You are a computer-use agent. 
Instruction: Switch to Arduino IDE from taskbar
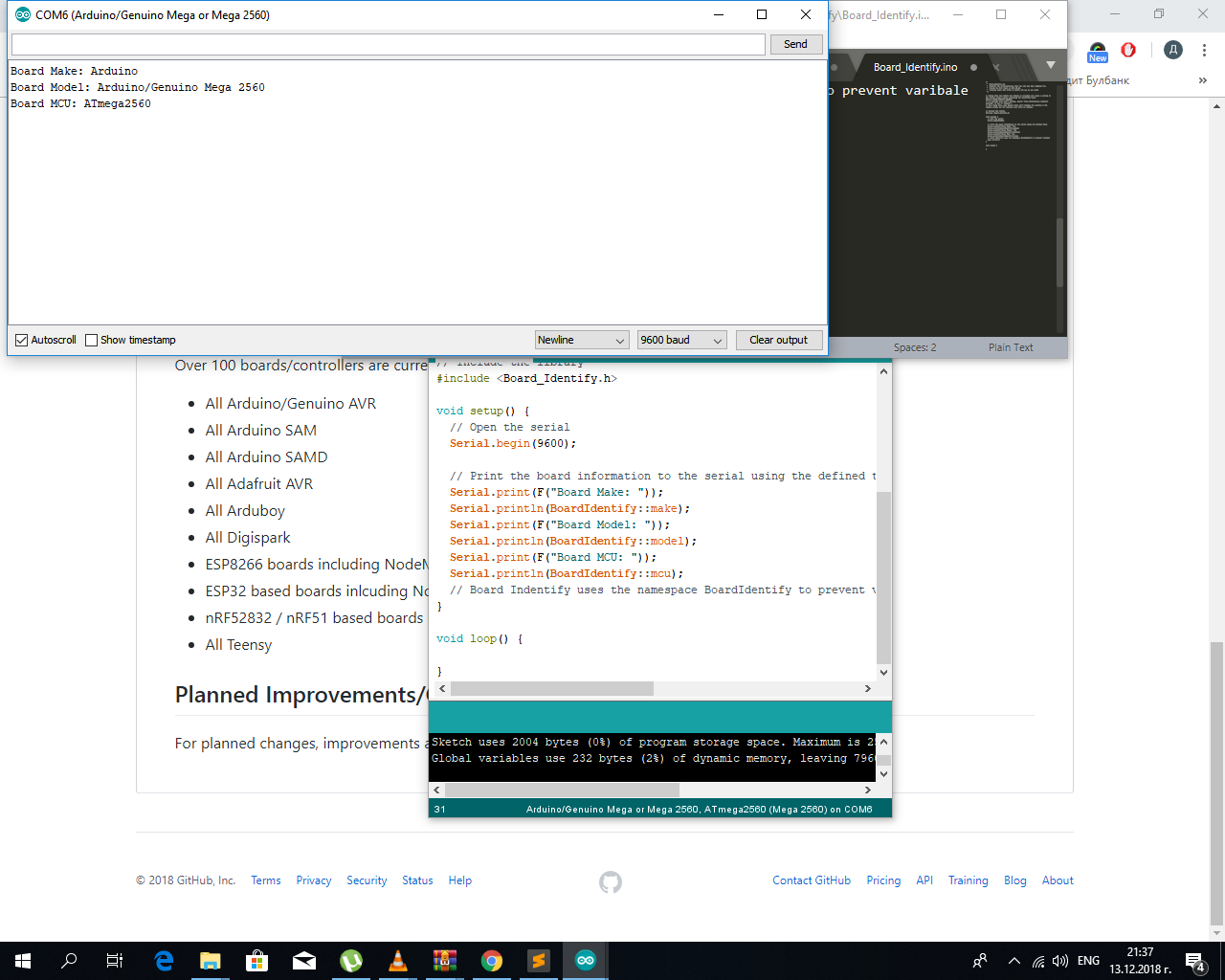[x=586, y=961]
